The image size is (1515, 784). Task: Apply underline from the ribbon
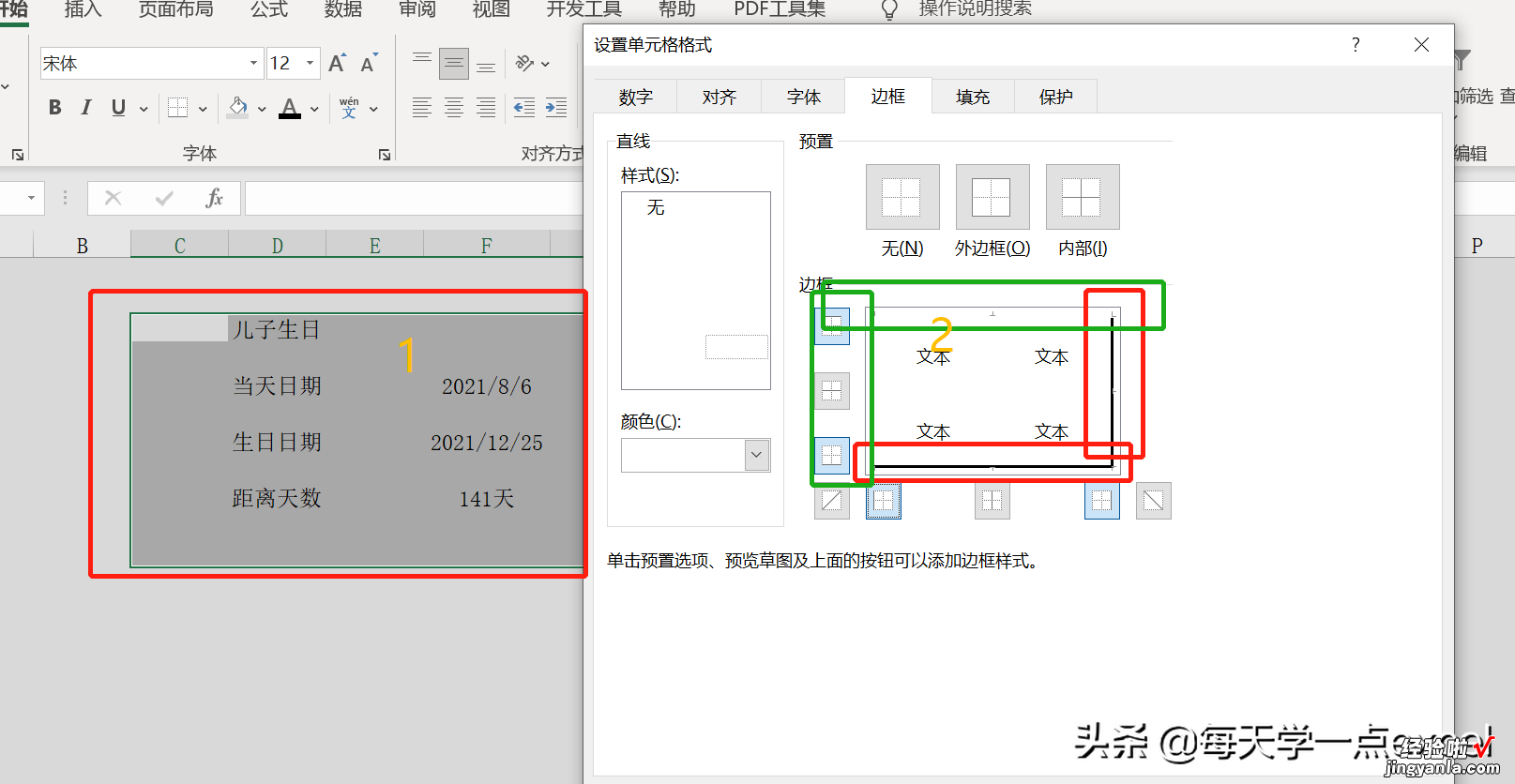118,108
